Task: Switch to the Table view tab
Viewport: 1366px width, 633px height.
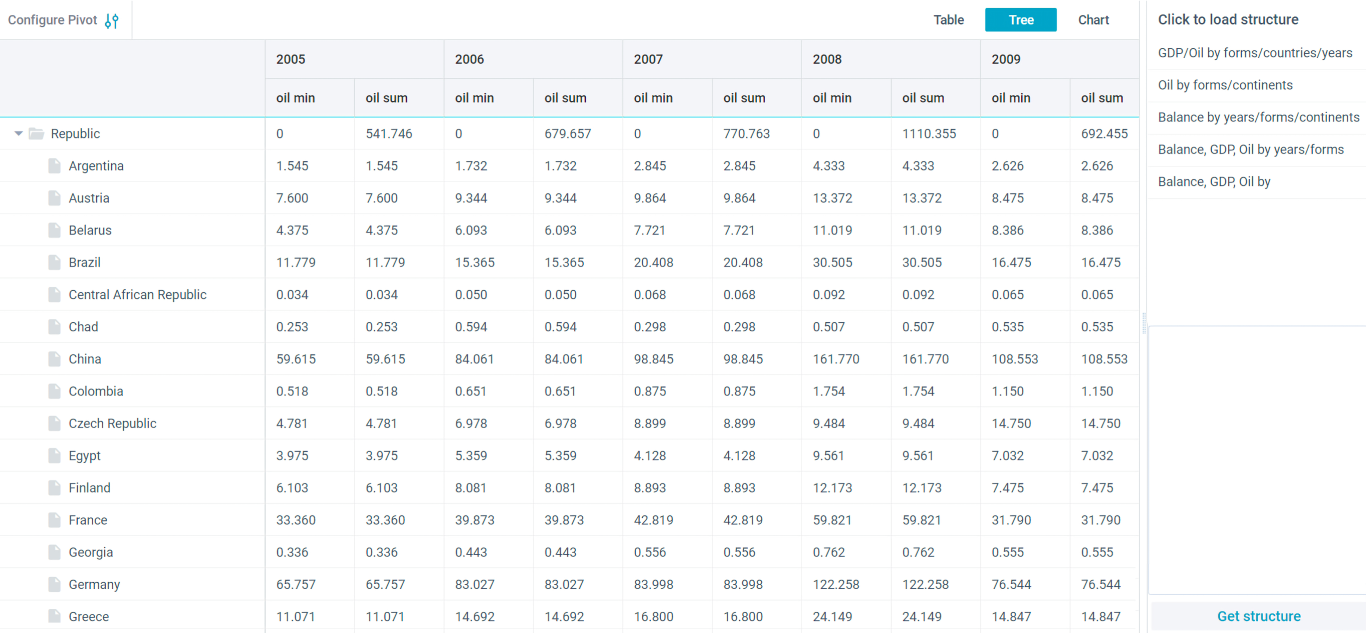Action: (x=948, y=20)
